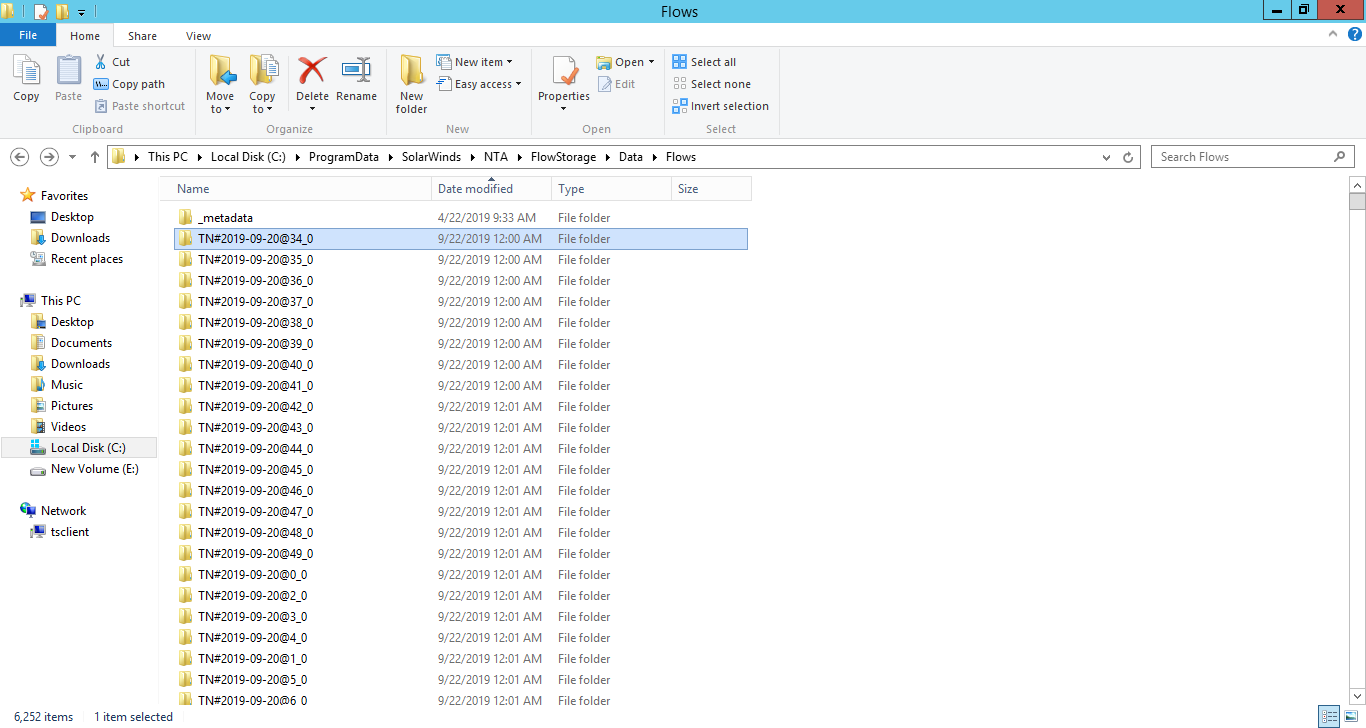This screenshot has width=1366, height=728.
Task: Click the Up one level arrow
Action: tap(95, 157)
